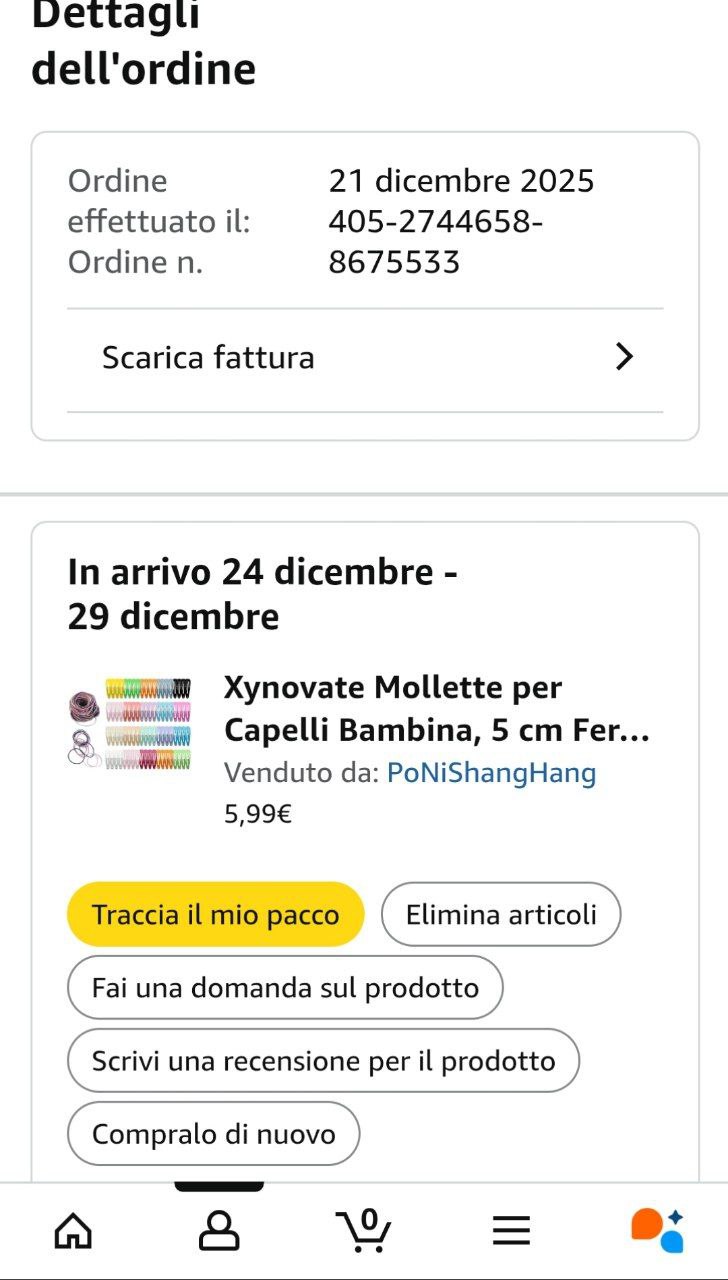The image size is (728, 1280).
Task: Open the hamburger menu icon
Action: [x=511, y=1230]
